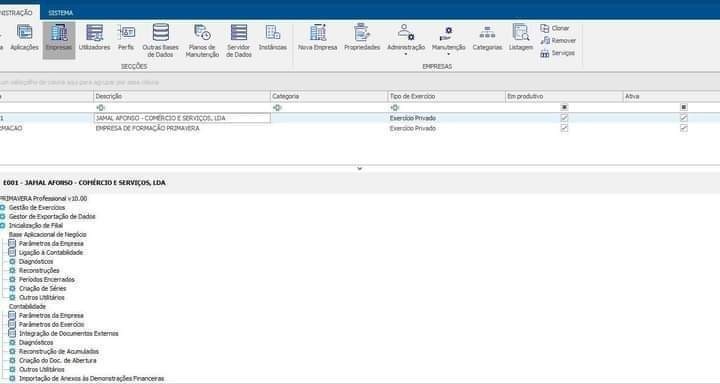
Task: Open the Listagem tool
Action: point(521,38)
